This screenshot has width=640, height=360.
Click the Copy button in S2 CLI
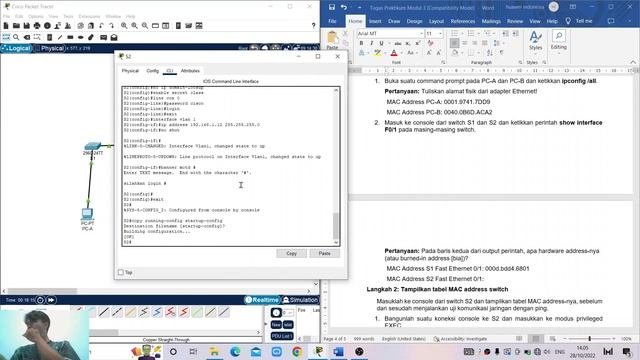(x=291, y=253)
